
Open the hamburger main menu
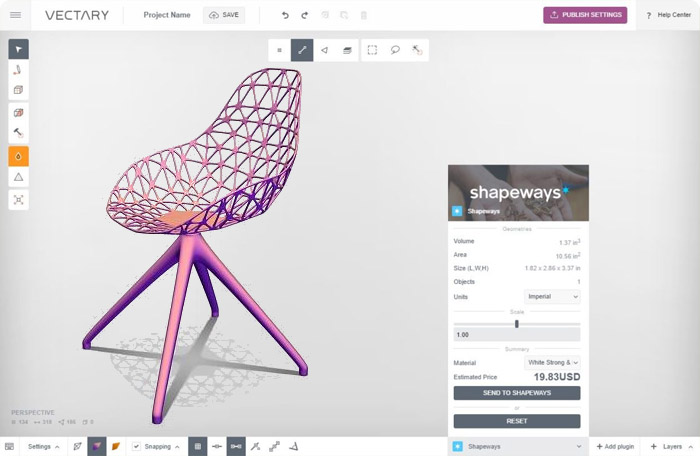point(15,15)
